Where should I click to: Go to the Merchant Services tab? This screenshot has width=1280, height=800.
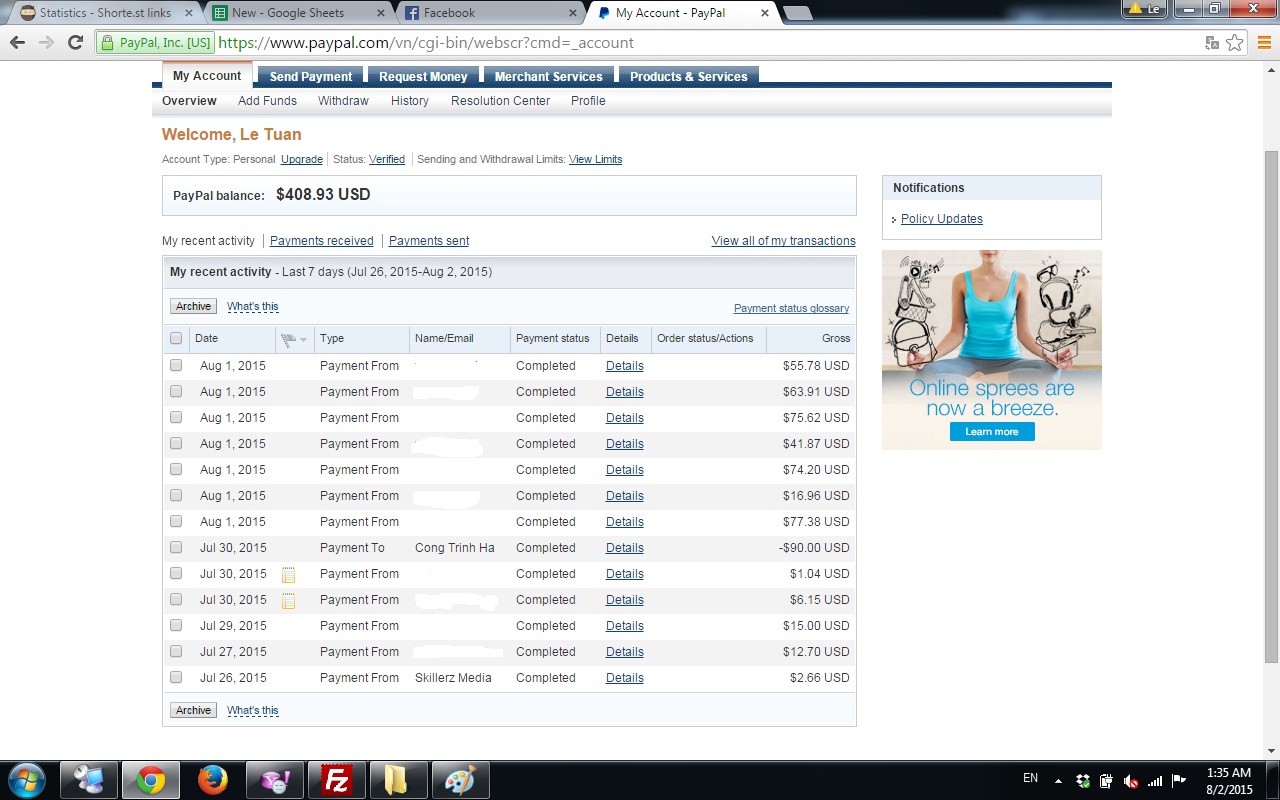tap(548, 76)
